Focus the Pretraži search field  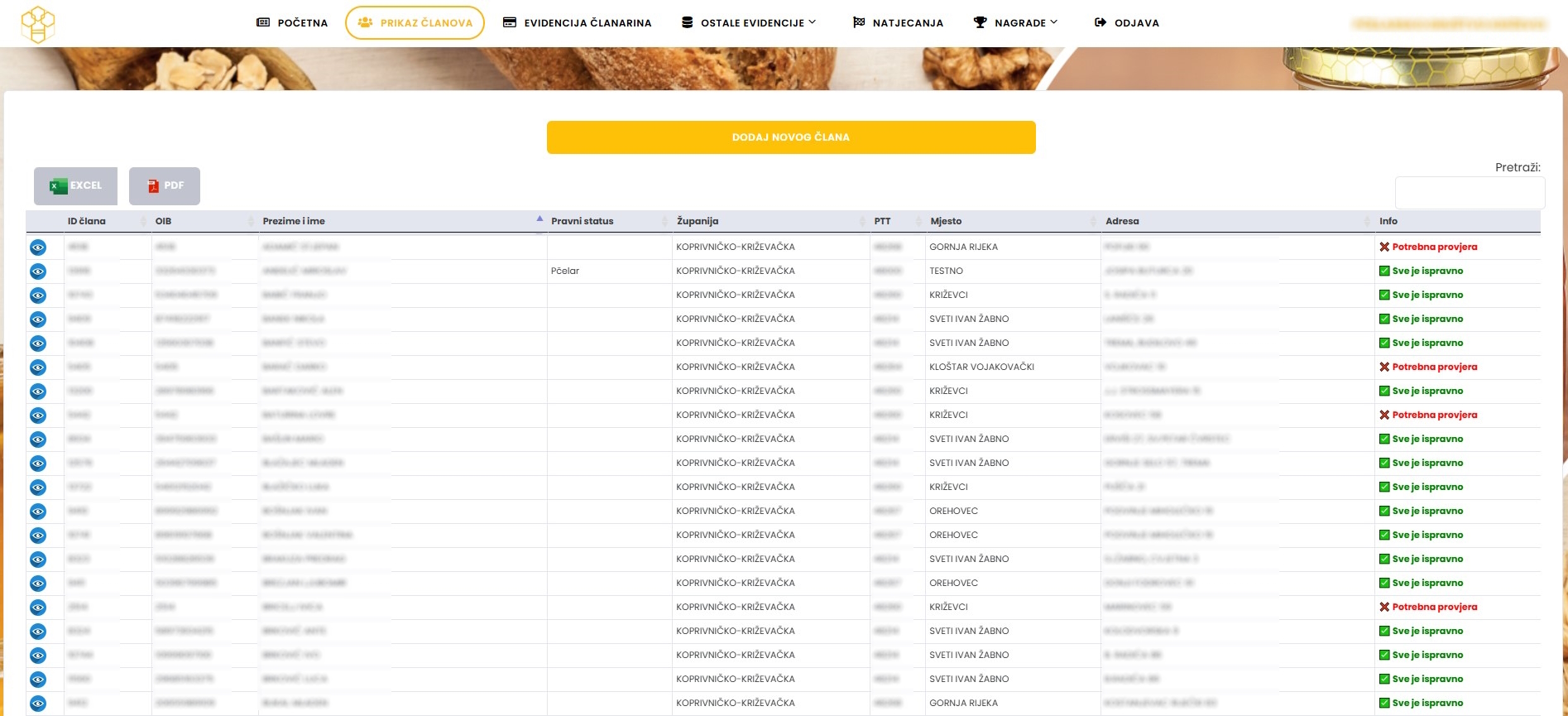coord(1469,193)
